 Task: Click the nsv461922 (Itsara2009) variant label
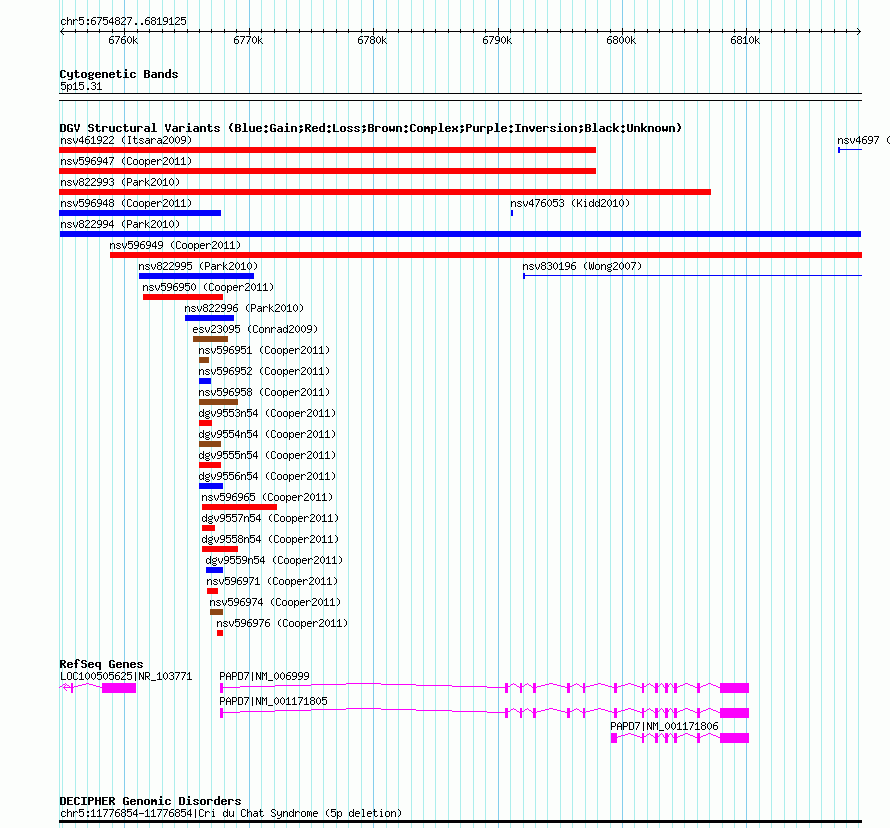click(126, 140)
